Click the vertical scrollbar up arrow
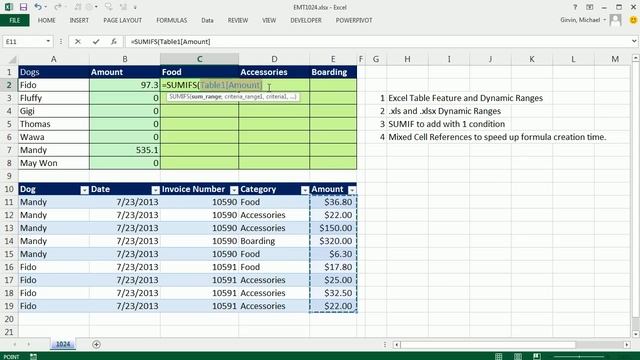Viewport: 640px width, 360px height. [x=636, y=59]
